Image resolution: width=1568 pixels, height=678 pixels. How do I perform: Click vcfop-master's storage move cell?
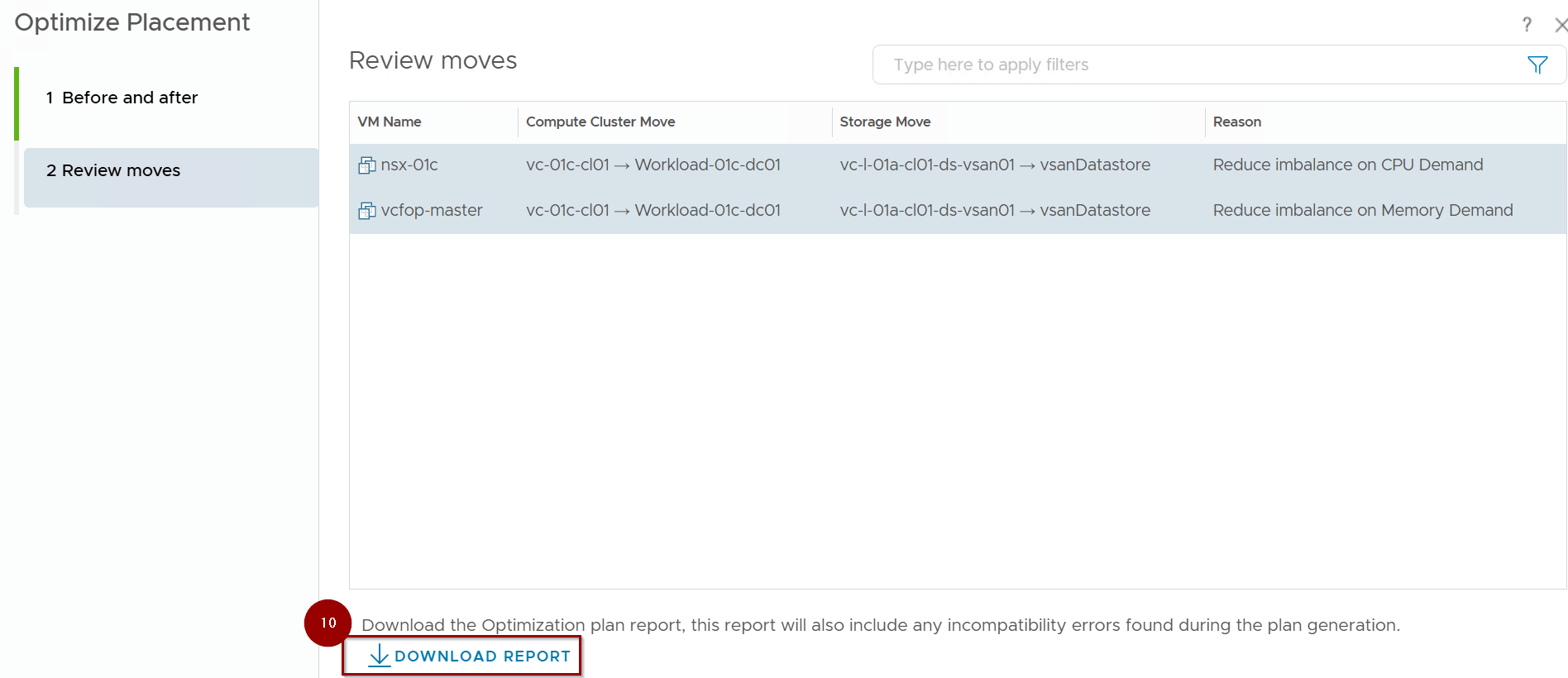(994, 211)
